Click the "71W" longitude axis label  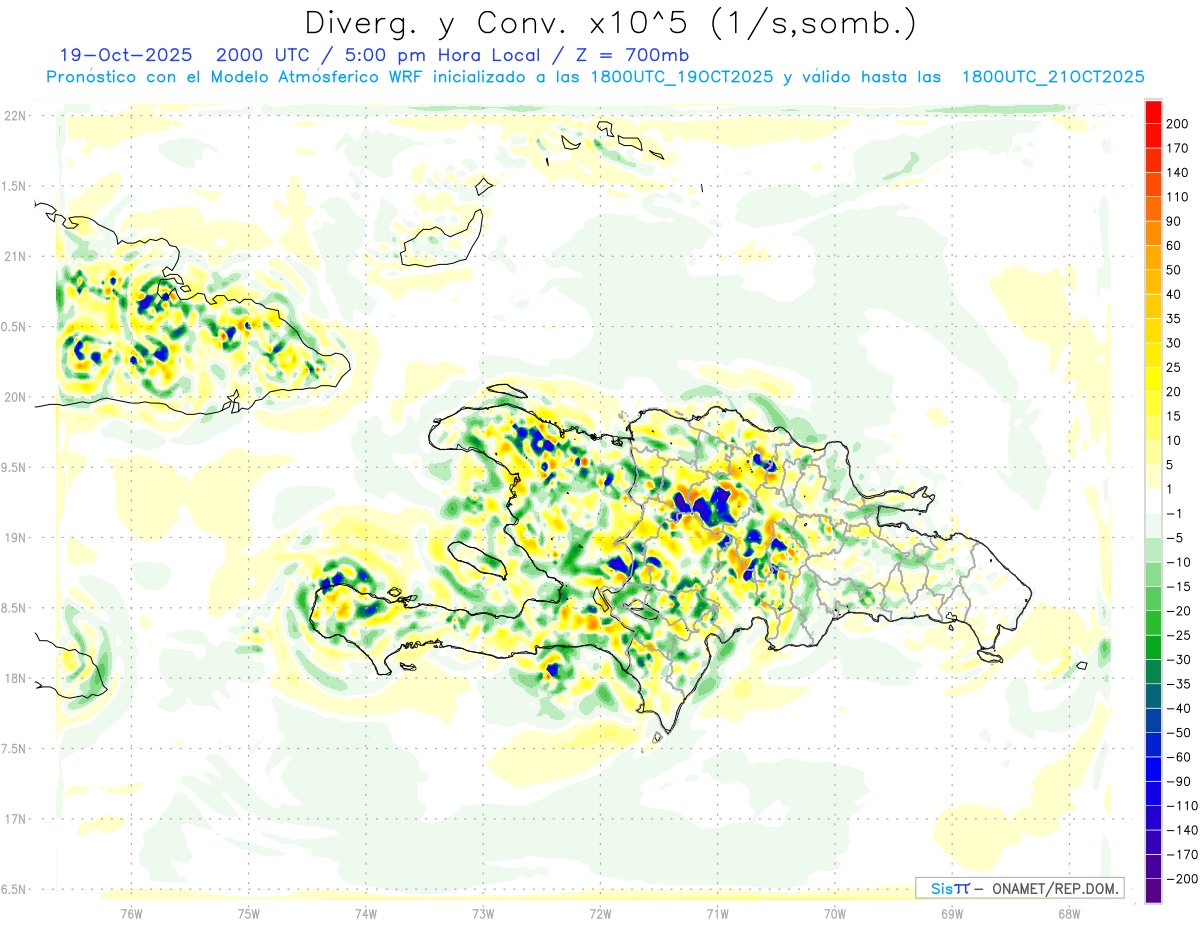[x=717, y=913]
